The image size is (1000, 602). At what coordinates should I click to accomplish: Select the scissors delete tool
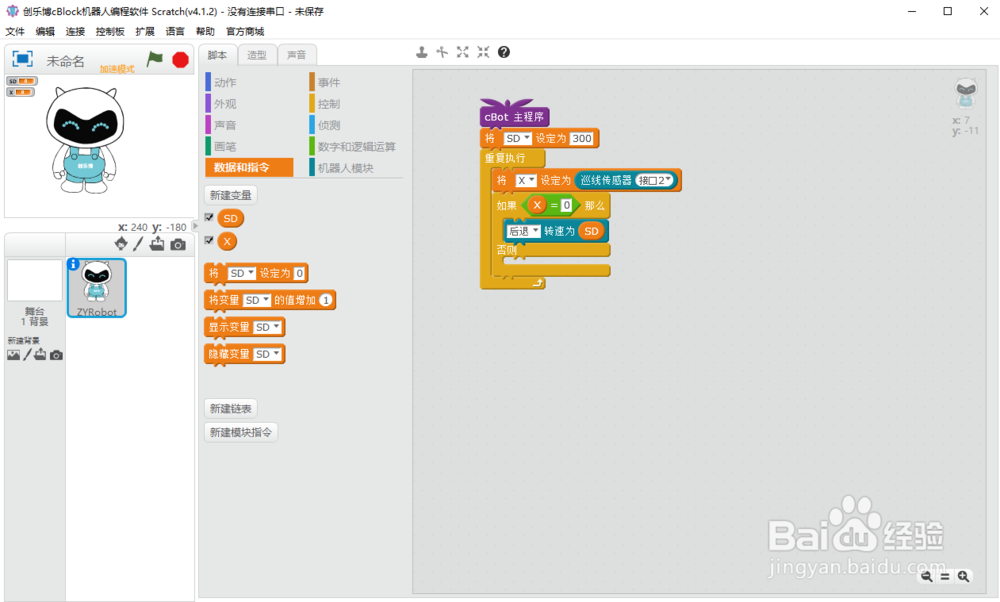click(441, 51)
